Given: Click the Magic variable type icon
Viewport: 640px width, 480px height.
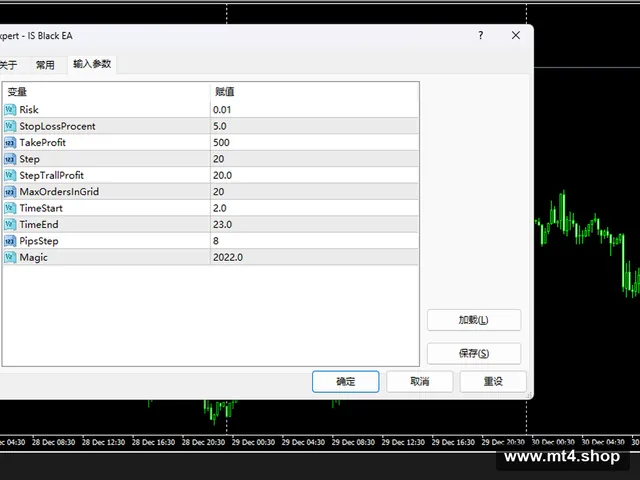Looking at the screenshot, I should point(10,257).
